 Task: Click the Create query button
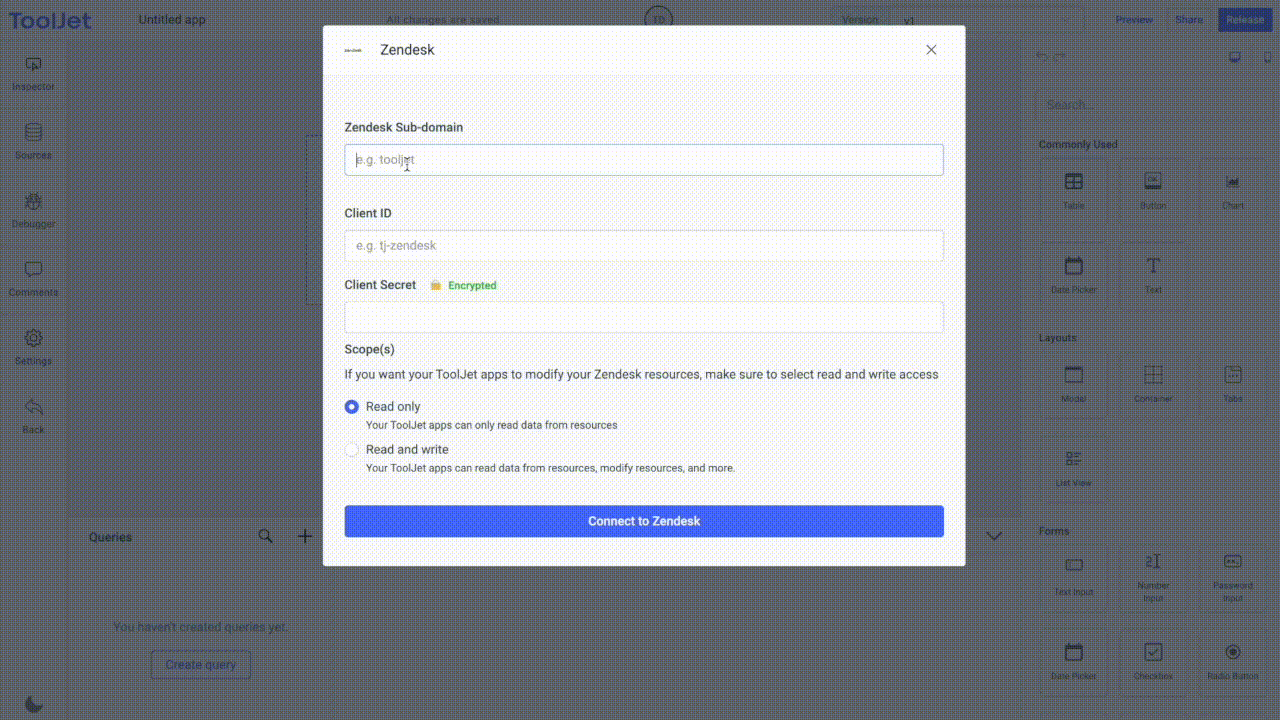point(201,665)
